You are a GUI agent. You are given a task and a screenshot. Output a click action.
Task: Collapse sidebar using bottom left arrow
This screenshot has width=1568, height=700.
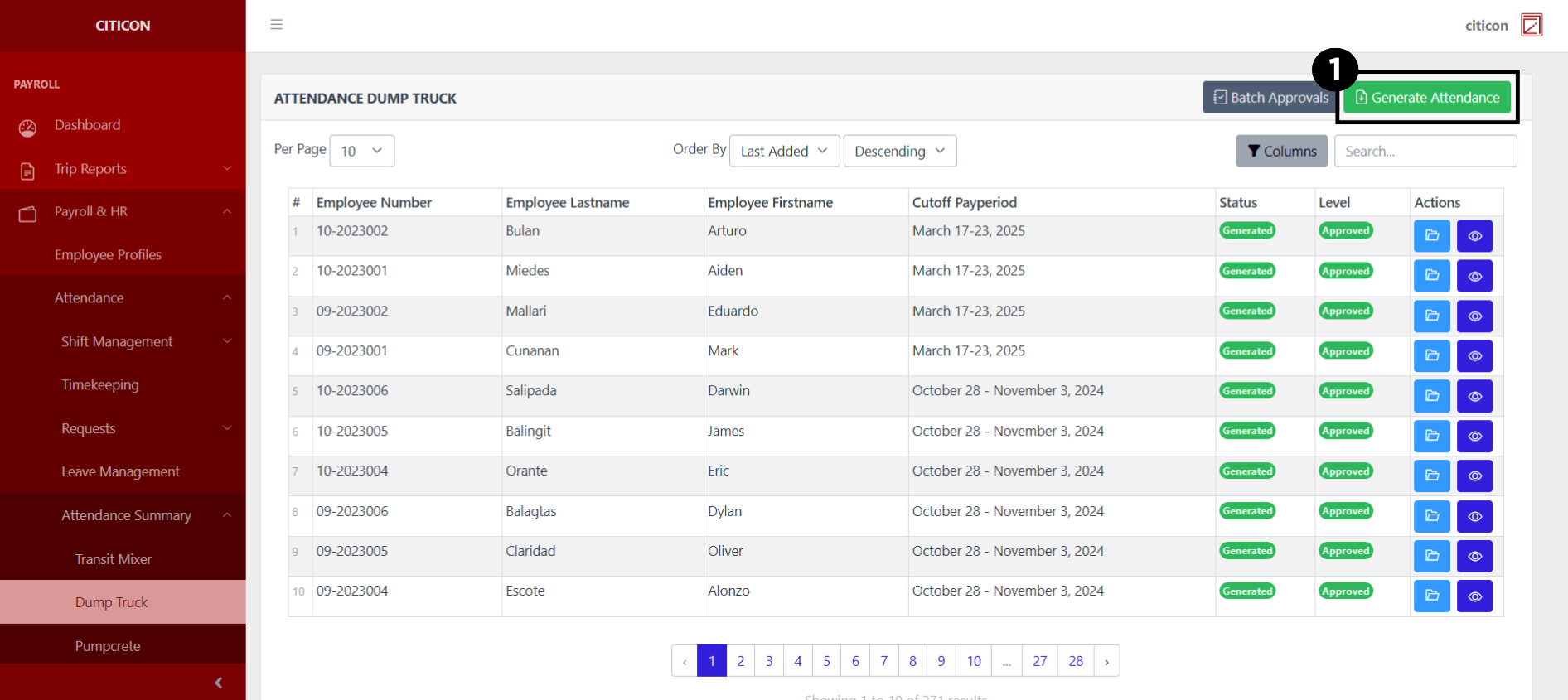click(x=218, y=683)
